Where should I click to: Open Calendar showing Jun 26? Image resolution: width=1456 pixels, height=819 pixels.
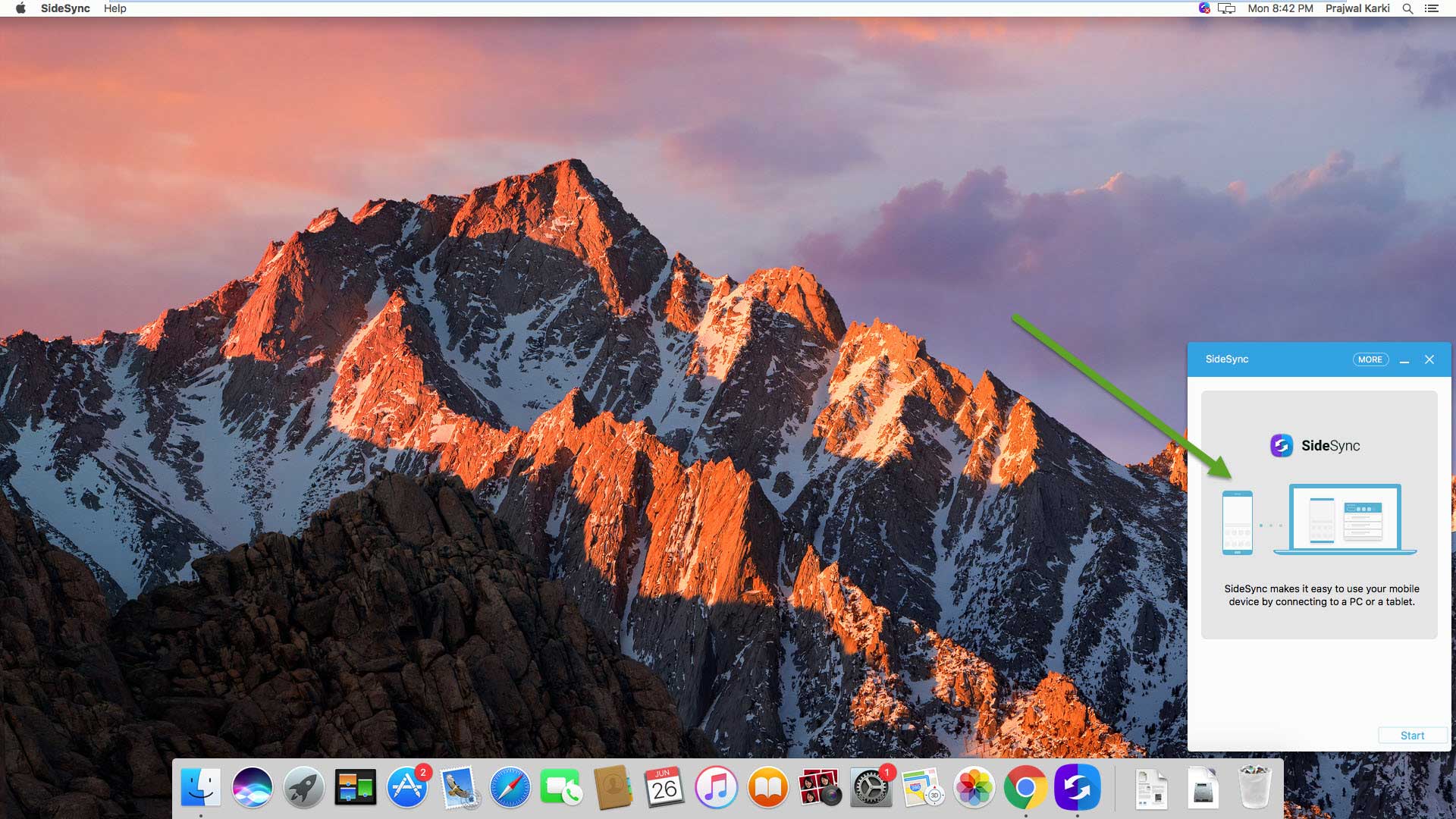tap(664, 787)
